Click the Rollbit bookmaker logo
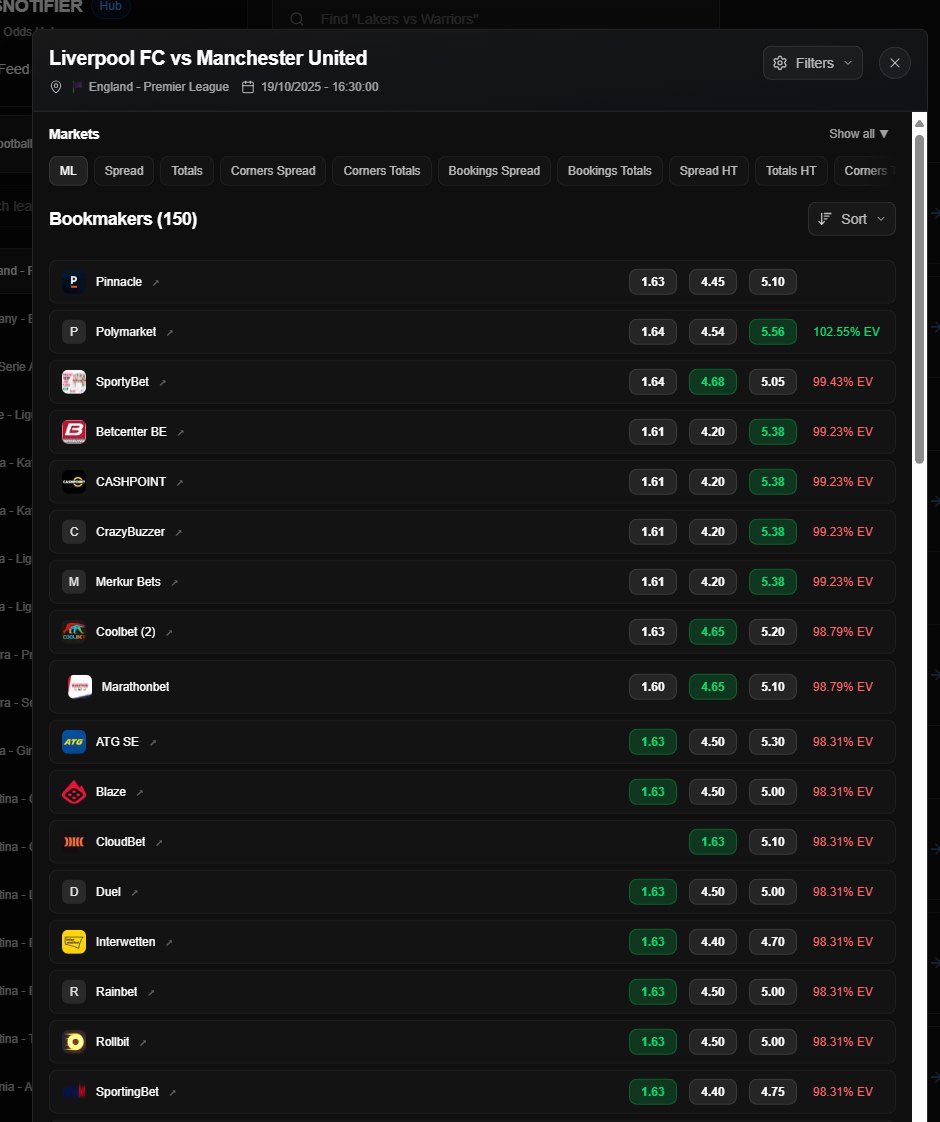Screen dimensions: 940x1122 [x=73, y=1041]
